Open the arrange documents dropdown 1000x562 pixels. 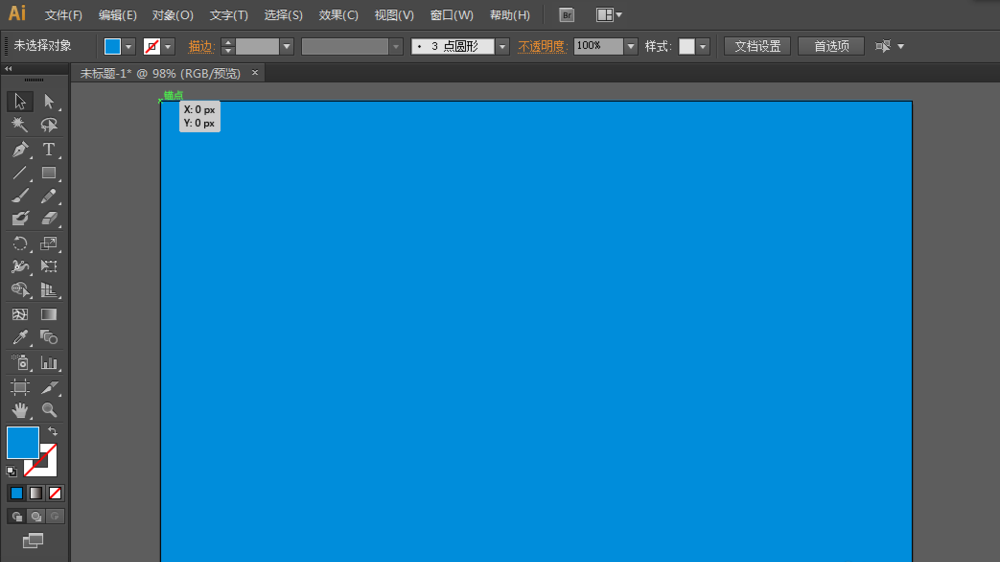point(608,15)
